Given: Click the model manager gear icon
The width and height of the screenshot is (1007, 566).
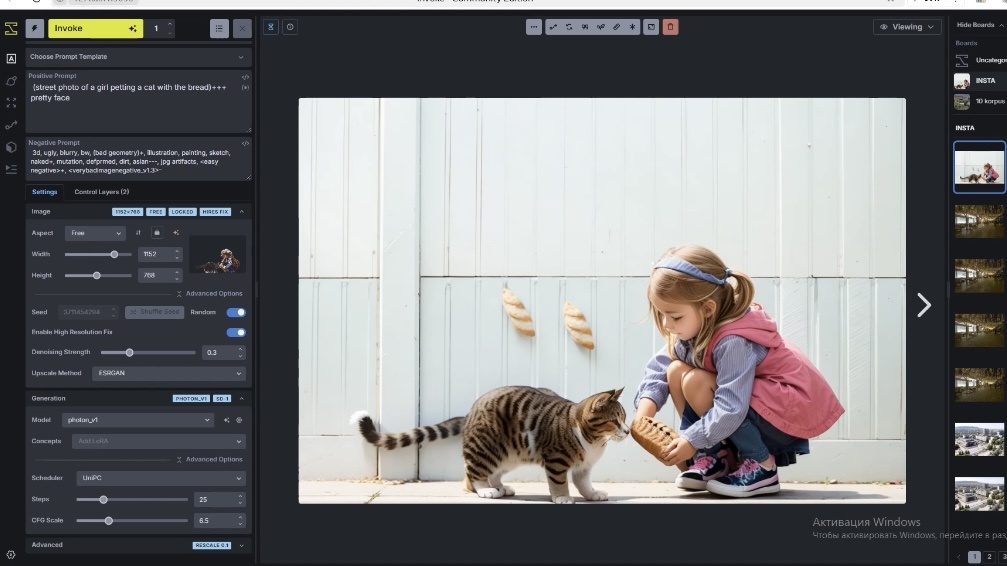Looking at the screenshot, I should click(x=239, y=420).
